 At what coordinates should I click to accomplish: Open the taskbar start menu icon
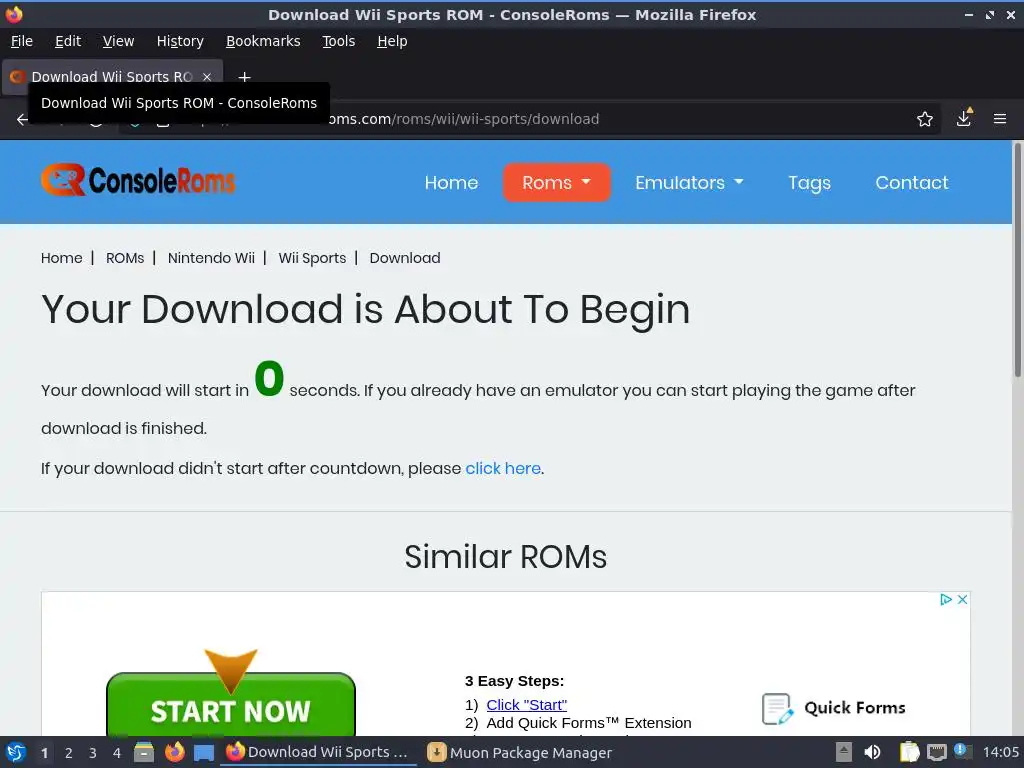16,753
